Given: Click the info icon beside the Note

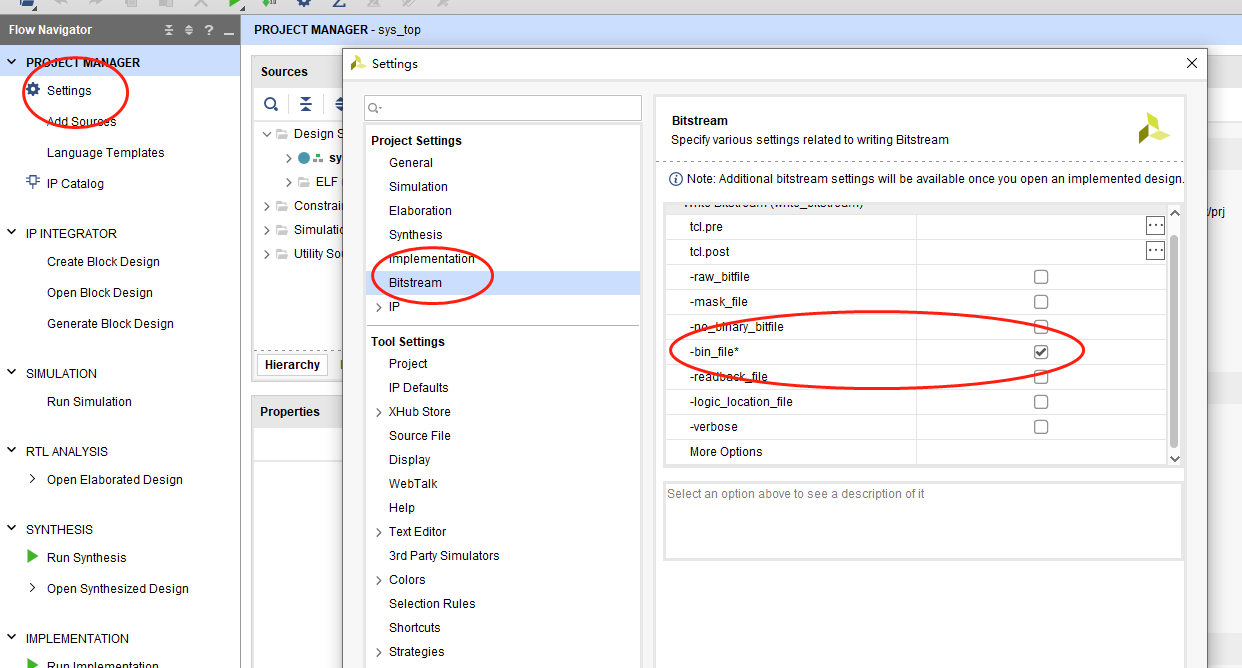Looking at the screenshot, I should click(x=676, y=179).
